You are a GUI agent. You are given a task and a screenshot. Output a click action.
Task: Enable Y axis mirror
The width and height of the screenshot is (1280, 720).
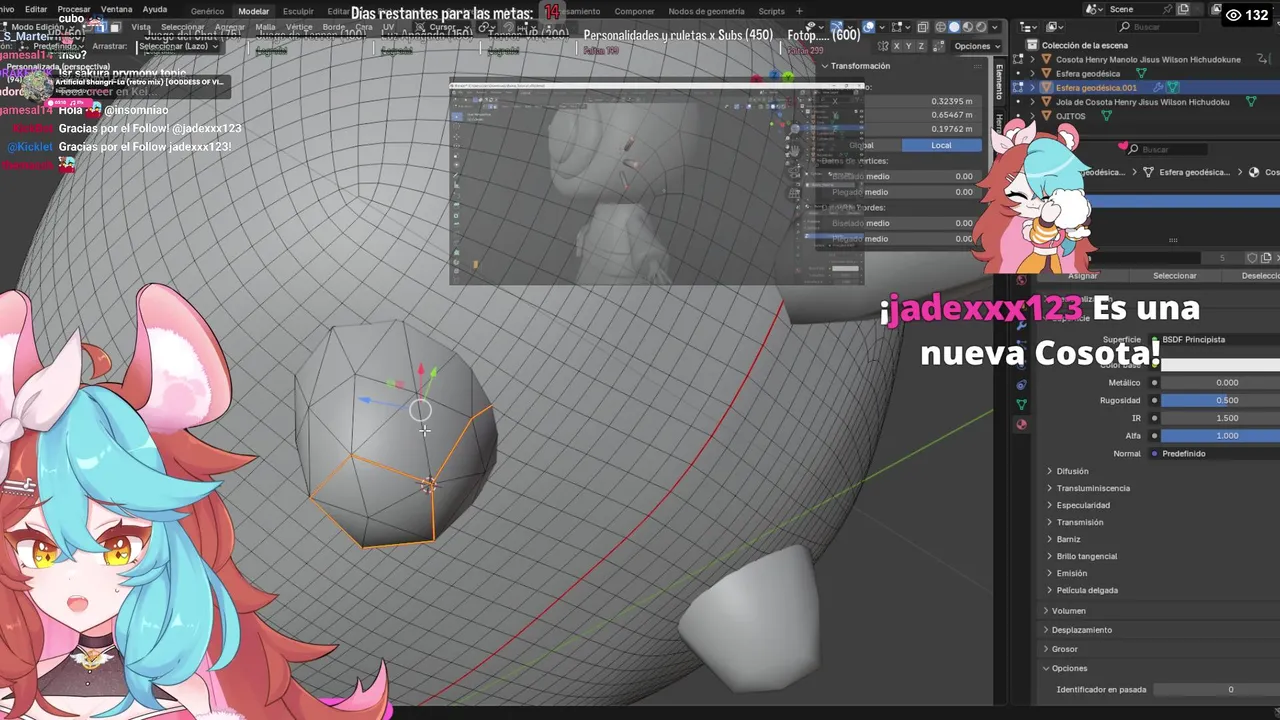tap(909, 46)
